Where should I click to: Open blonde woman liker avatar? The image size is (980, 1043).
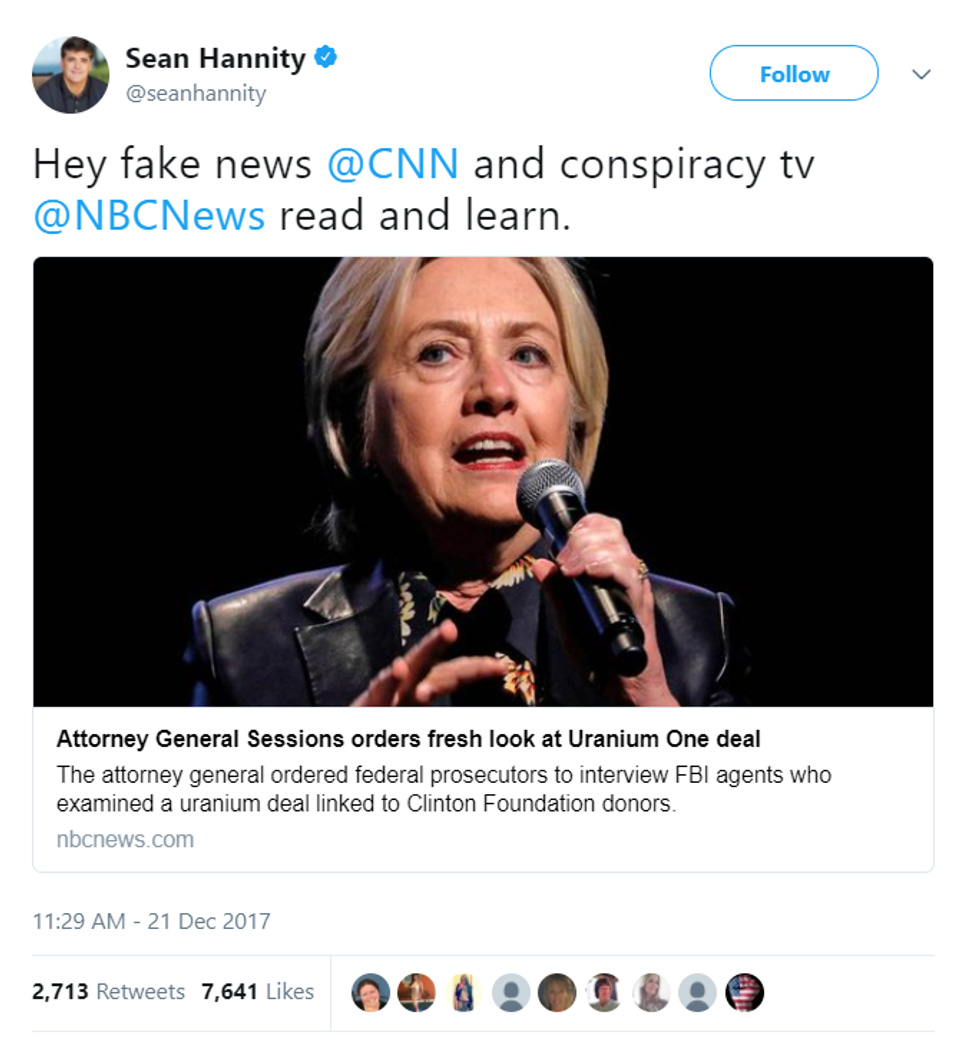click(x=651, y=992)
